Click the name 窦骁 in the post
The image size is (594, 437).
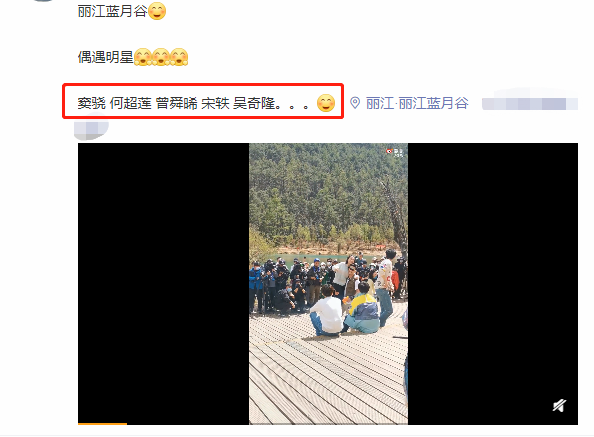coord(92,103)
